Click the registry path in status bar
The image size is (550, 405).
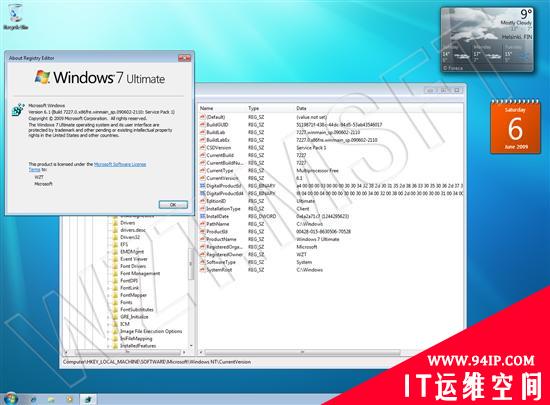(x=157, y=362)
